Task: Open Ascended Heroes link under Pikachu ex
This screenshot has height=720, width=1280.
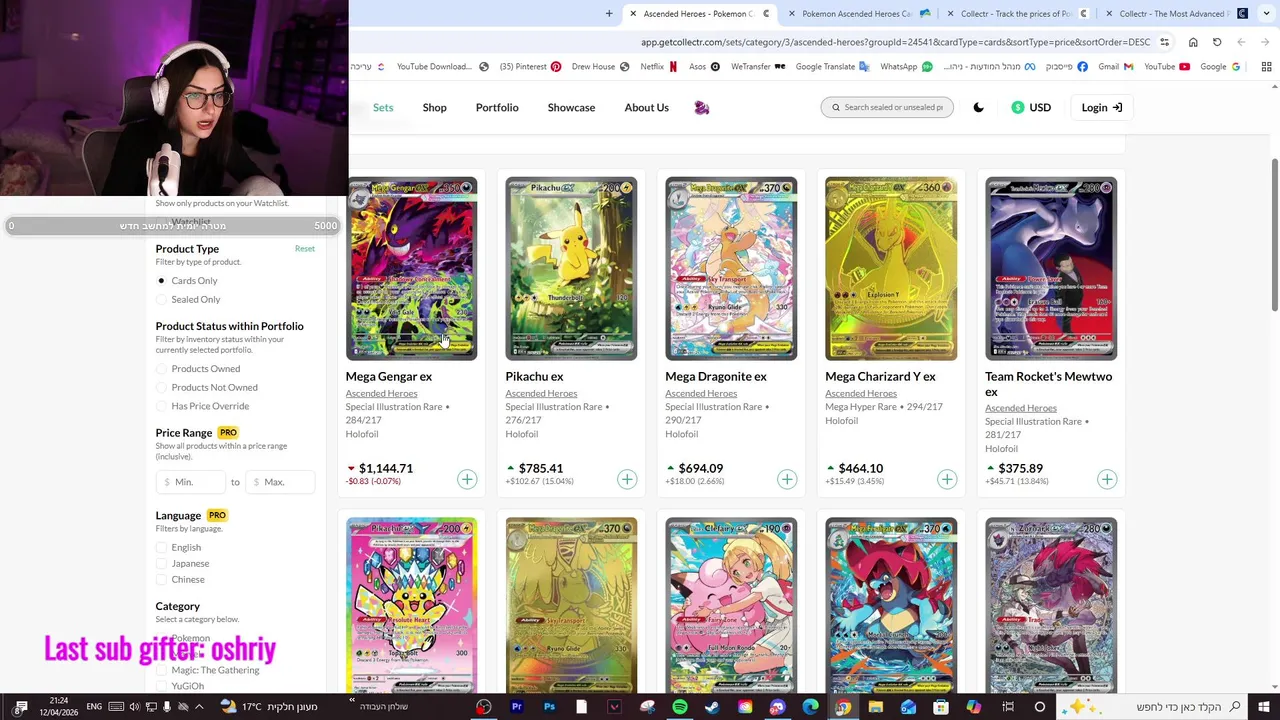Action: [541, 393]
